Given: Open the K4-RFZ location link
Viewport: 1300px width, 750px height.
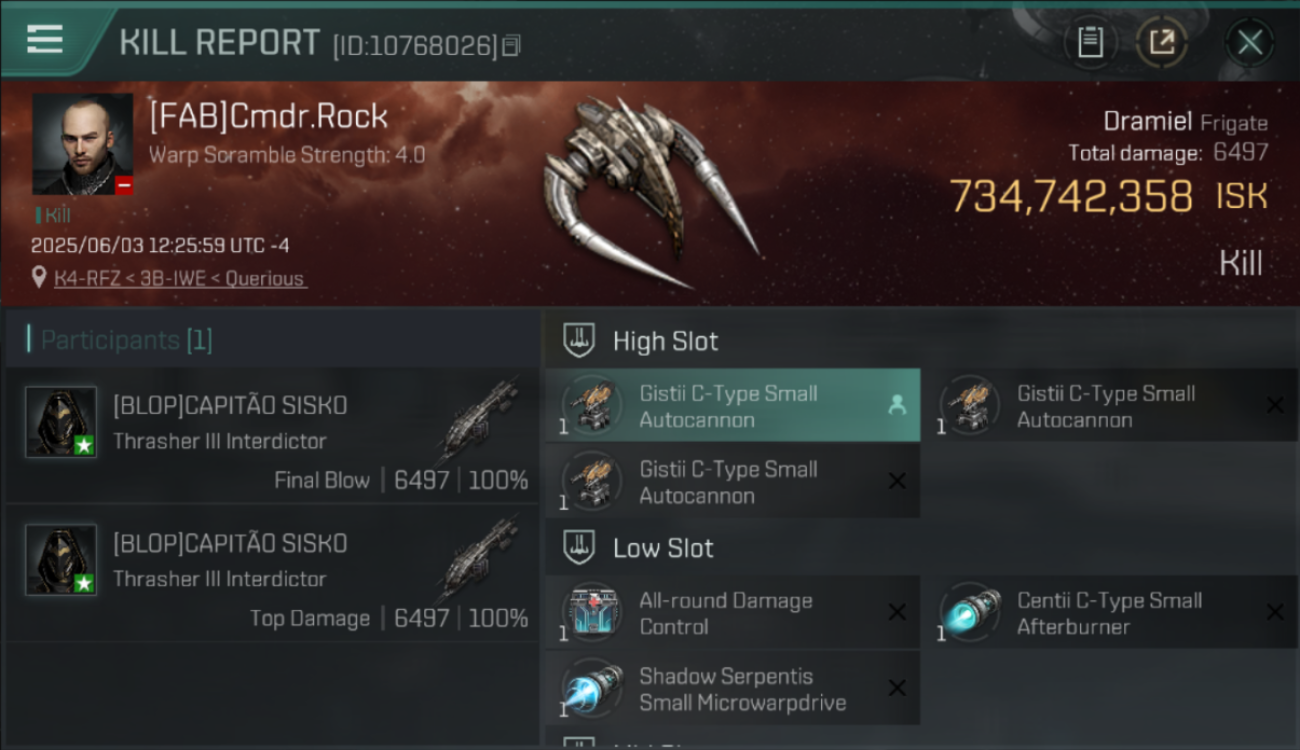Looking at the screenshot, I should pos(181,279).
